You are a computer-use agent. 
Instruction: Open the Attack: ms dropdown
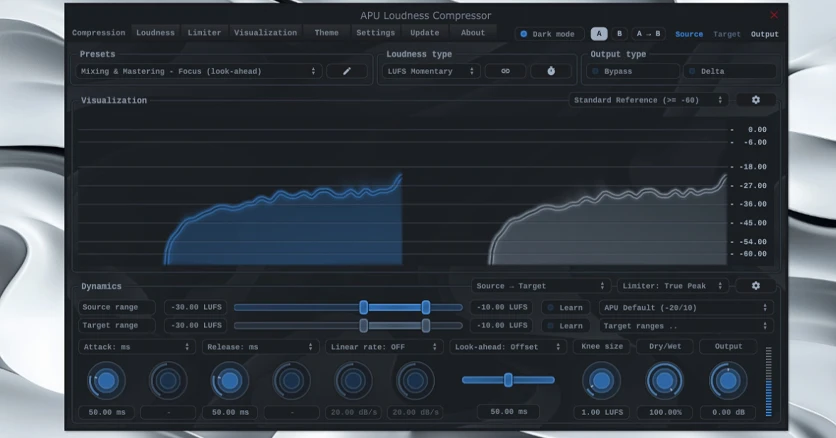coord(136,347)
